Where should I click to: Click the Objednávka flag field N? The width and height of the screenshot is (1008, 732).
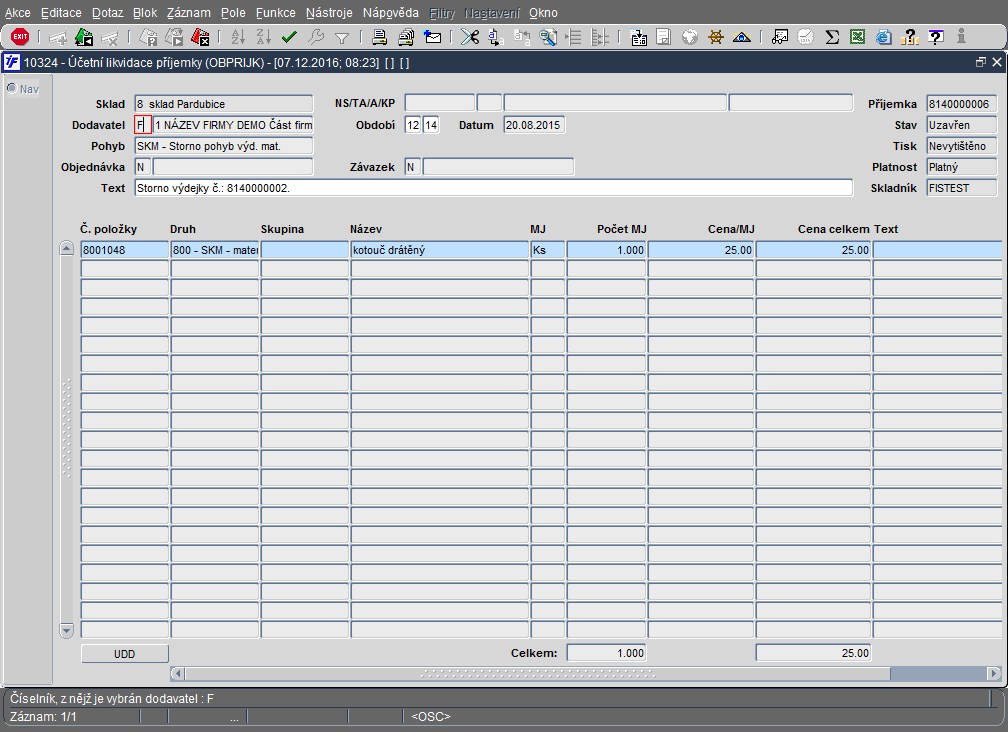tap(143, 166)
